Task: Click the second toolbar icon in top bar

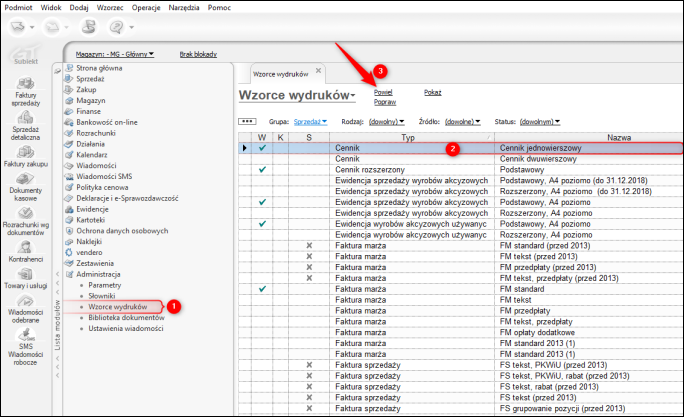Action: click(51, 27)
